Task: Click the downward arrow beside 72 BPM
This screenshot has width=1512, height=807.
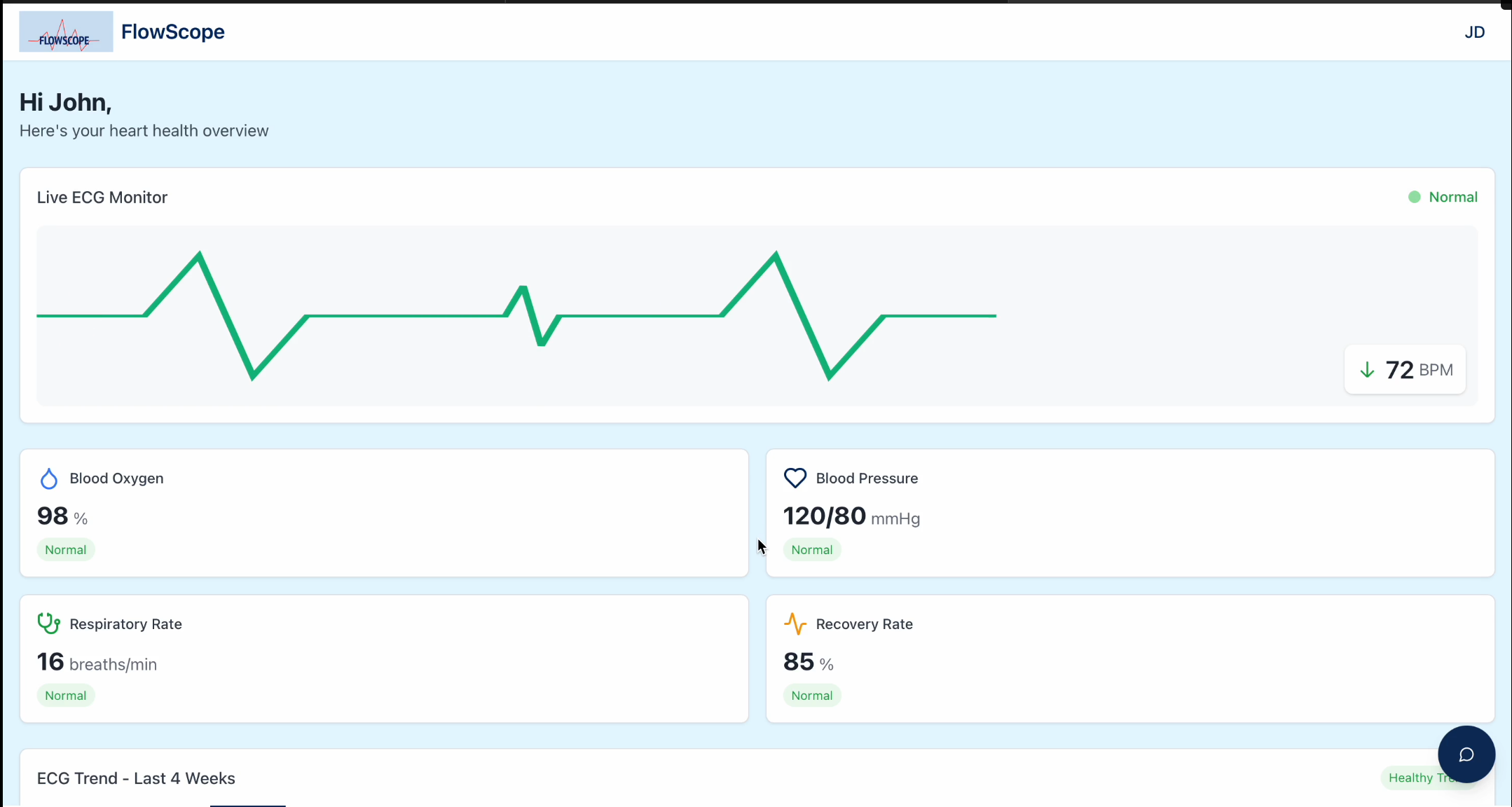Action: coord(1367,370)
